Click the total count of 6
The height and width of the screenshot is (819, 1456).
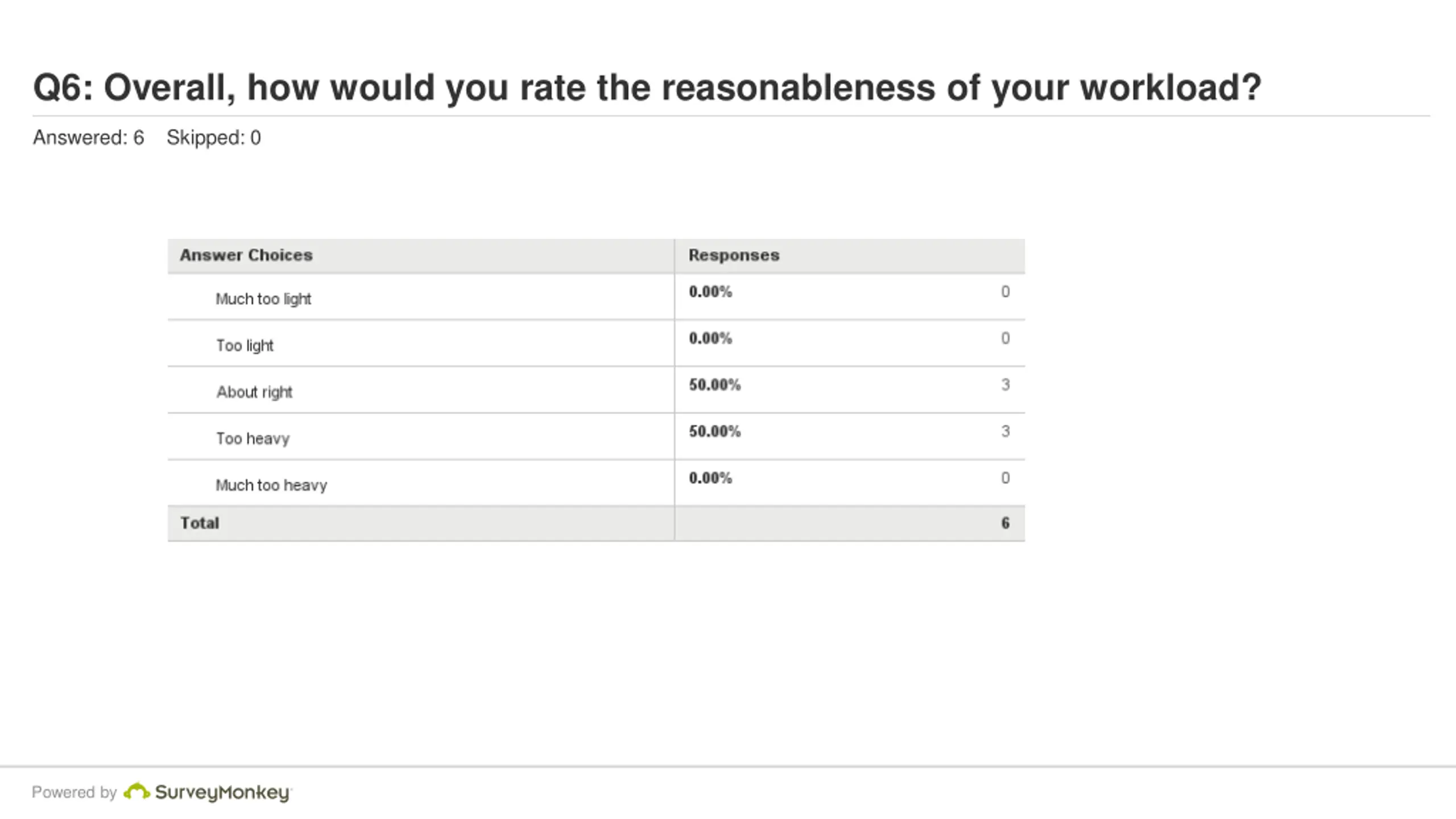pyautogui.click(x=1006, y=523)
